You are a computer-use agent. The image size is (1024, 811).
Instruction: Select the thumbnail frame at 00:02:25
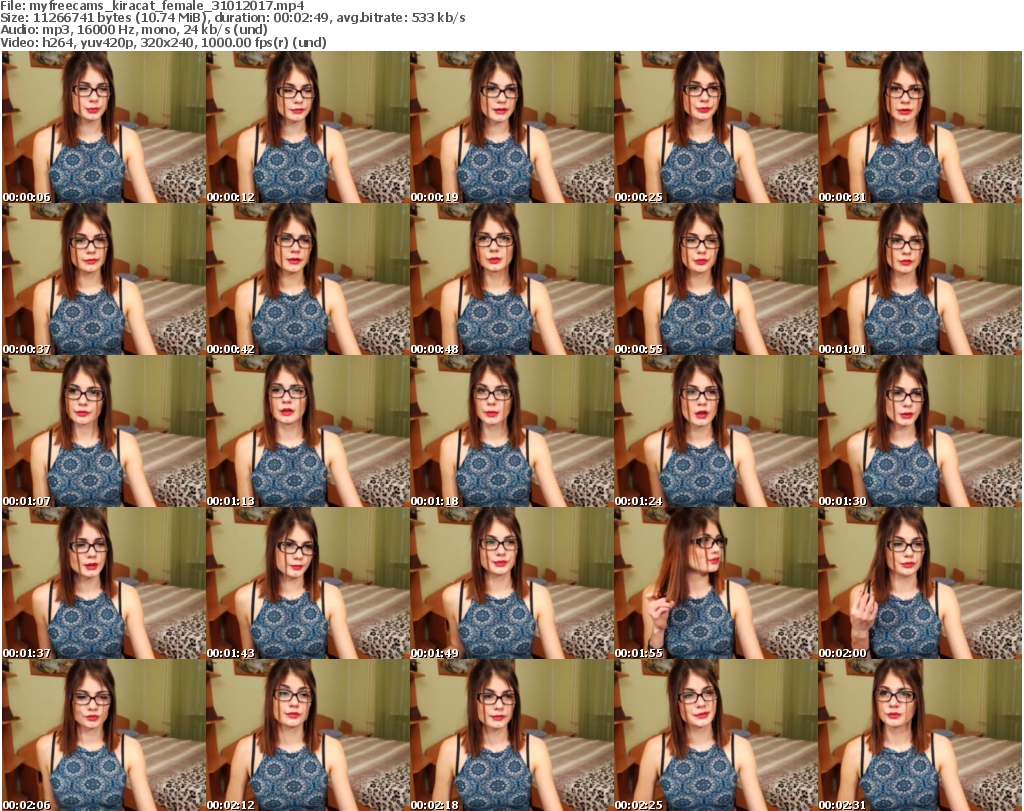pyautogui.click(x=715, y=735)
